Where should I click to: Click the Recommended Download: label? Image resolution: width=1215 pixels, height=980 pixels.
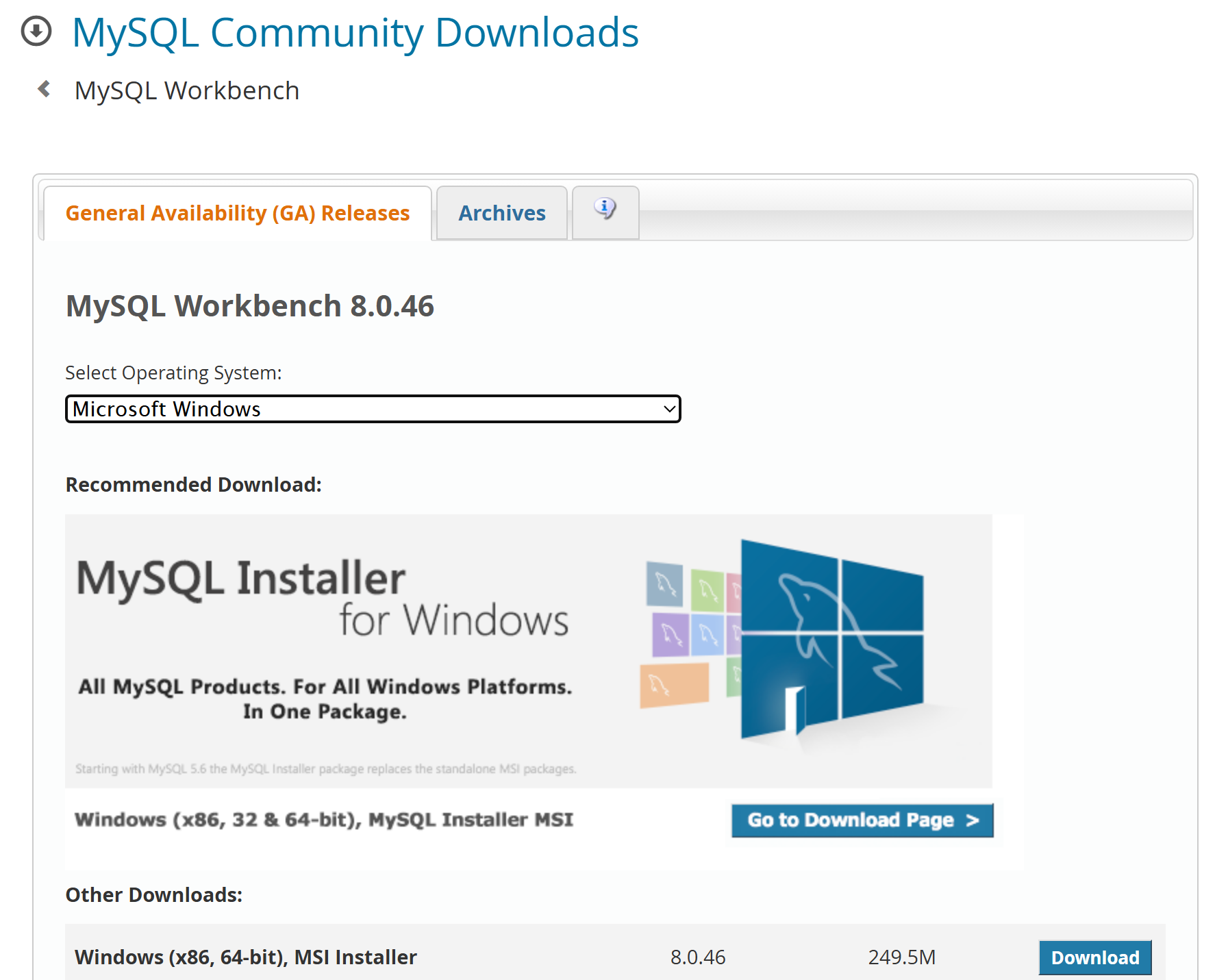(194, 484)
